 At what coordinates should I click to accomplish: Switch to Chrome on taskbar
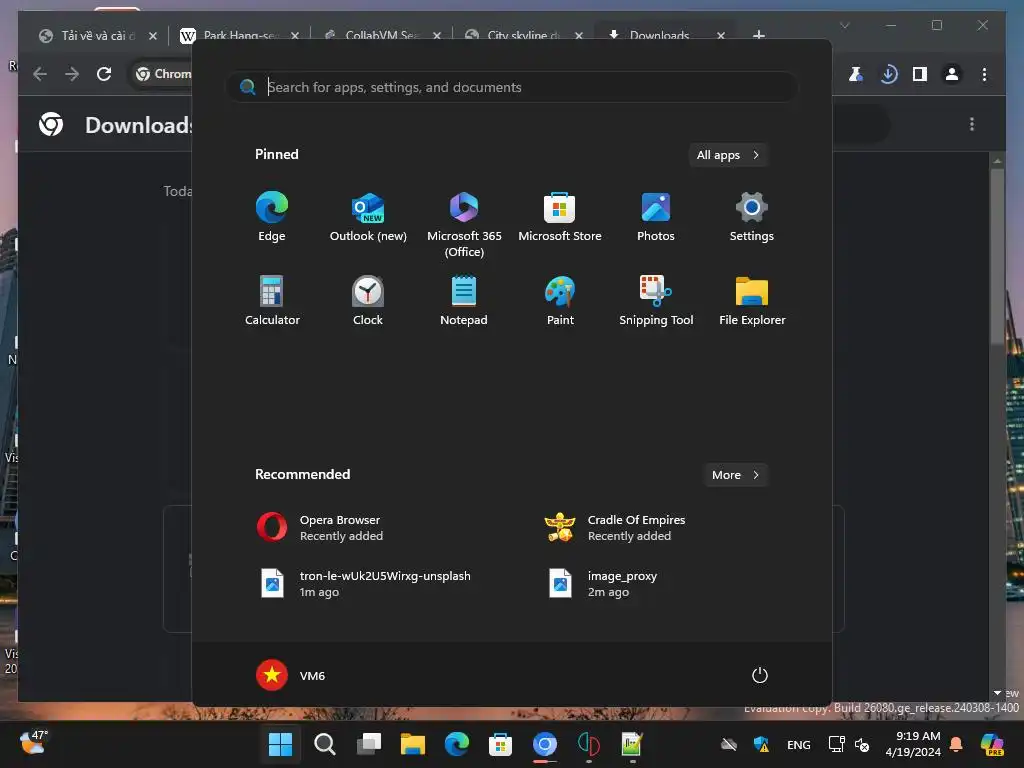pyautogui.click(x=545, y=744)
